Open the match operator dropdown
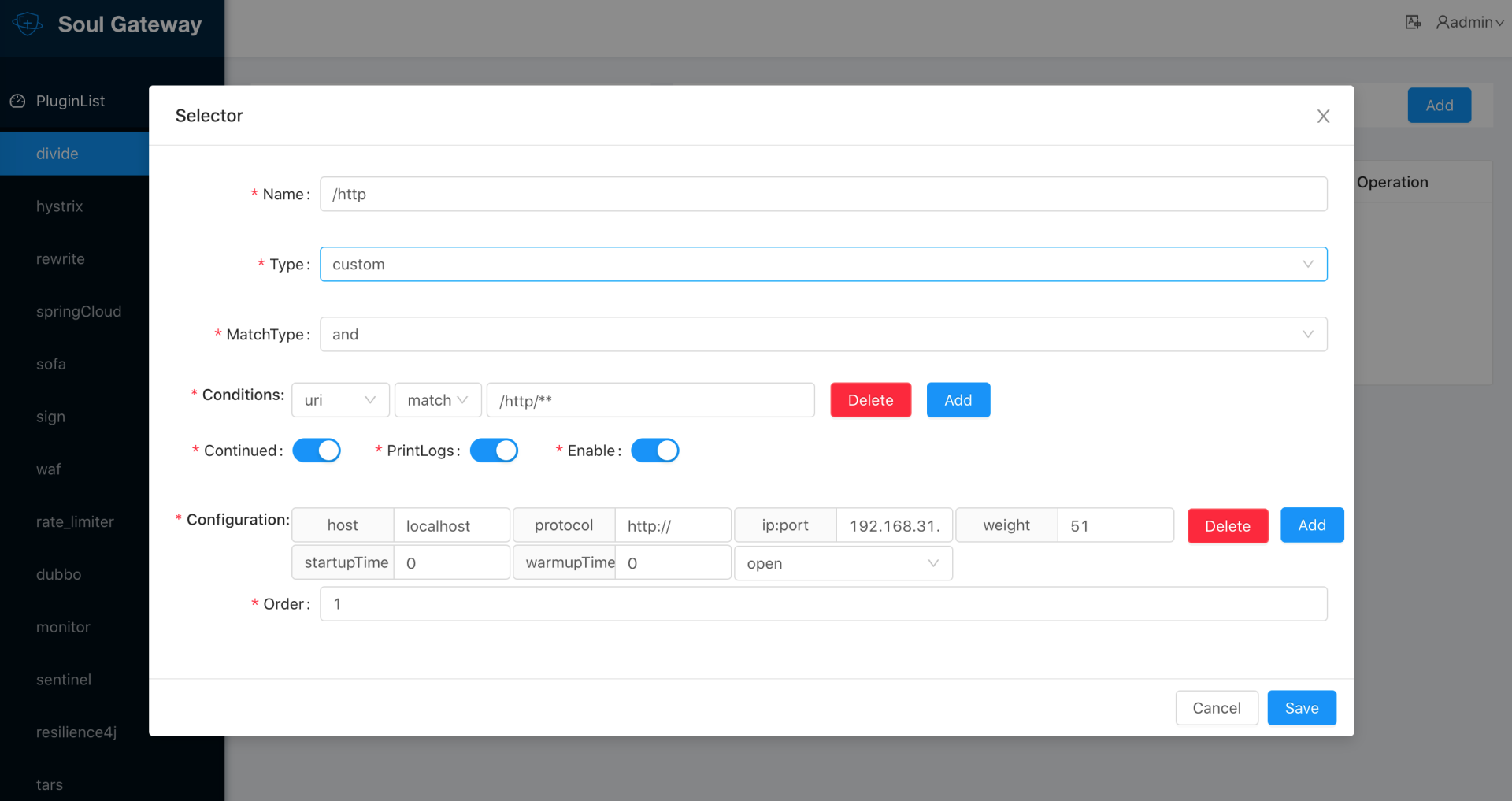This screenshot has height=801, width=1512. point(438,400)
